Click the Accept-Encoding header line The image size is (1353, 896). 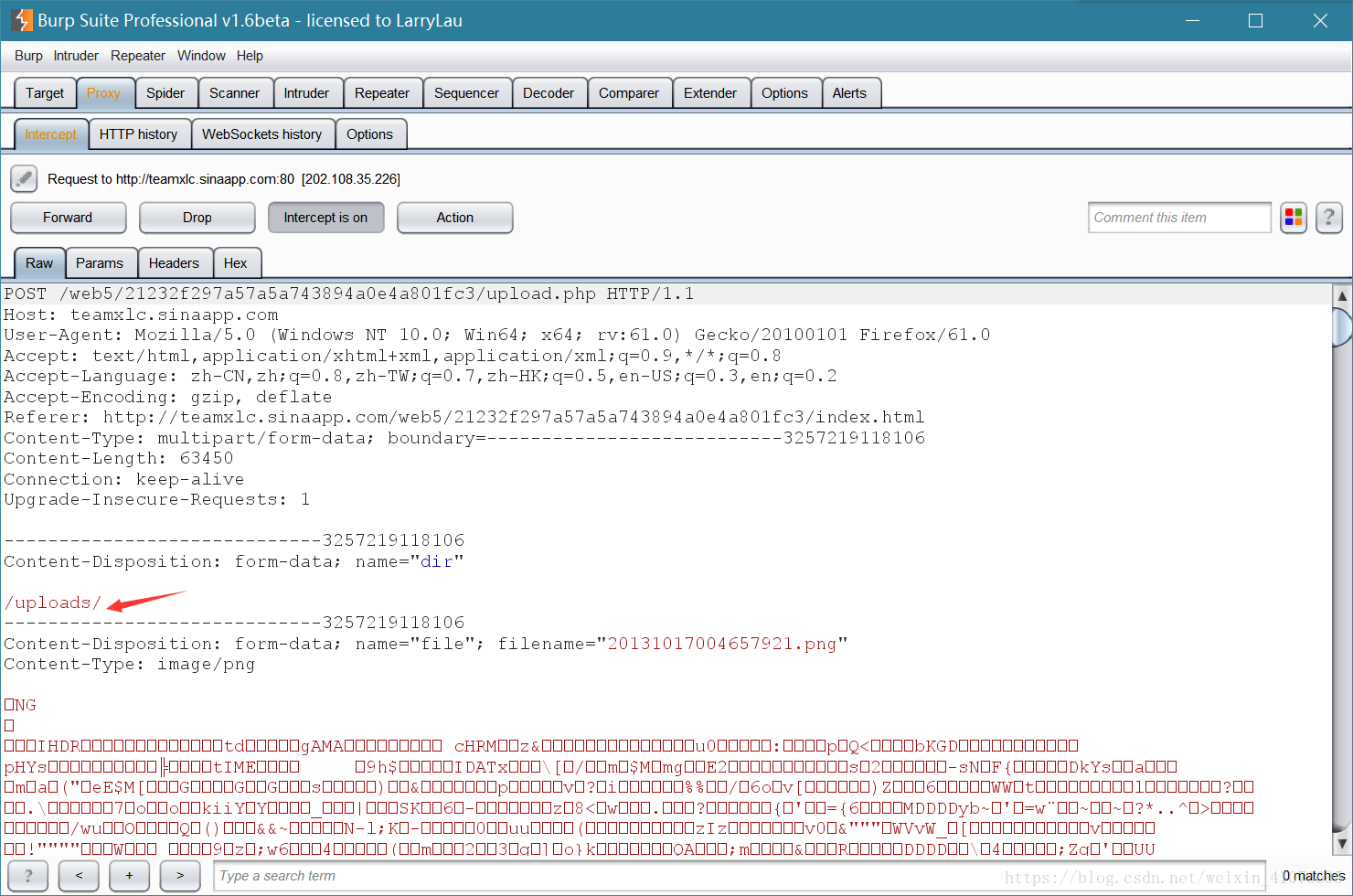click(168, 397)
